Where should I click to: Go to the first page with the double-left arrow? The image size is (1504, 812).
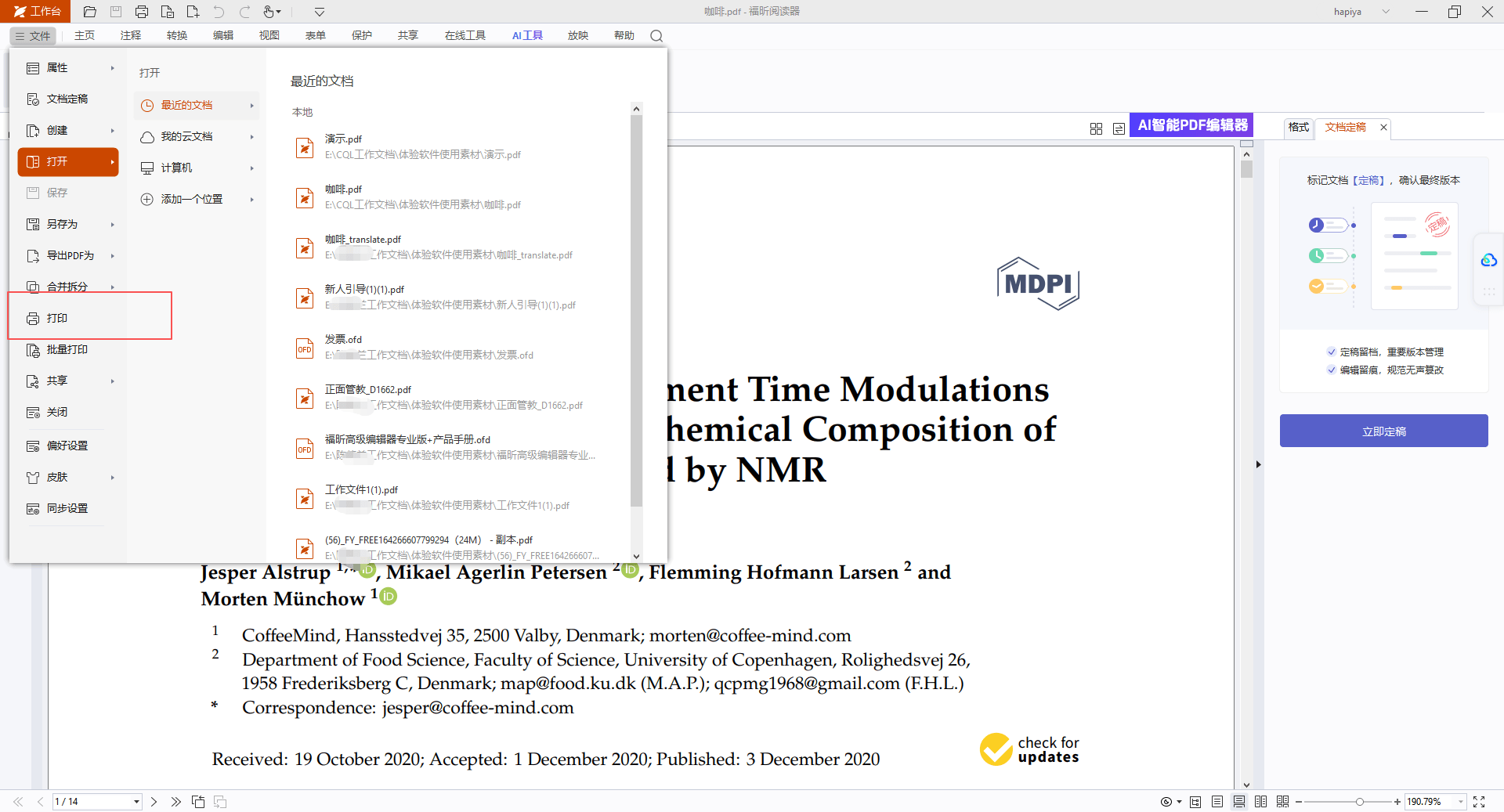coord(18,802)
